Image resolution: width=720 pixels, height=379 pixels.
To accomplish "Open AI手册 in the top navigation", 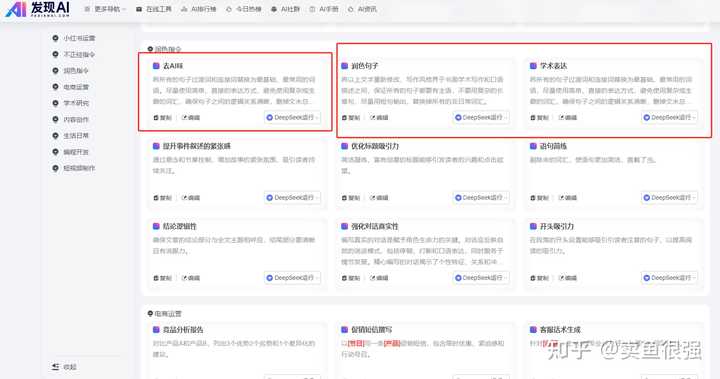I will point(324,9).
